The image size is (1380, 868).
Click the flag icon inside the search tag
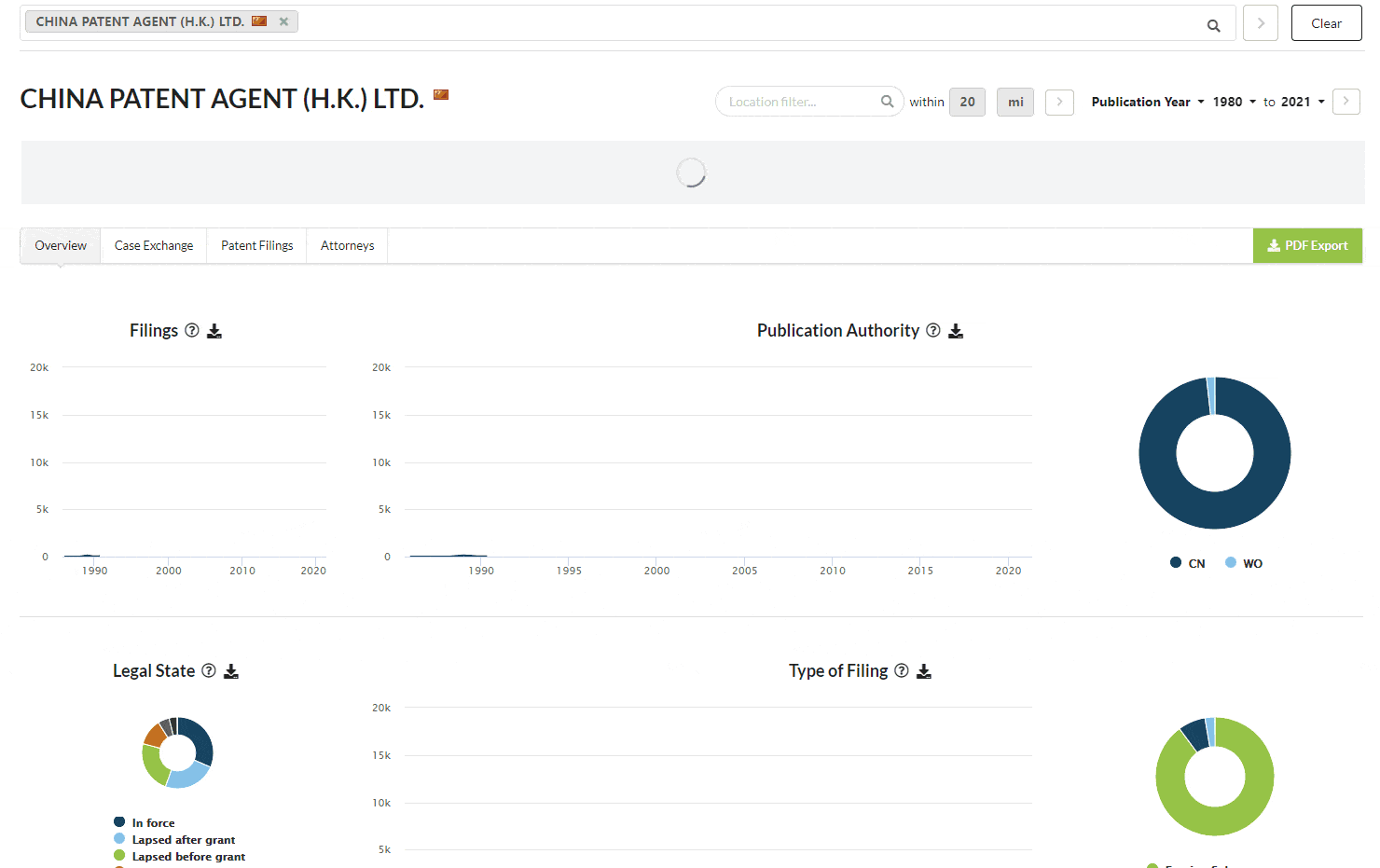pos(259,21)
